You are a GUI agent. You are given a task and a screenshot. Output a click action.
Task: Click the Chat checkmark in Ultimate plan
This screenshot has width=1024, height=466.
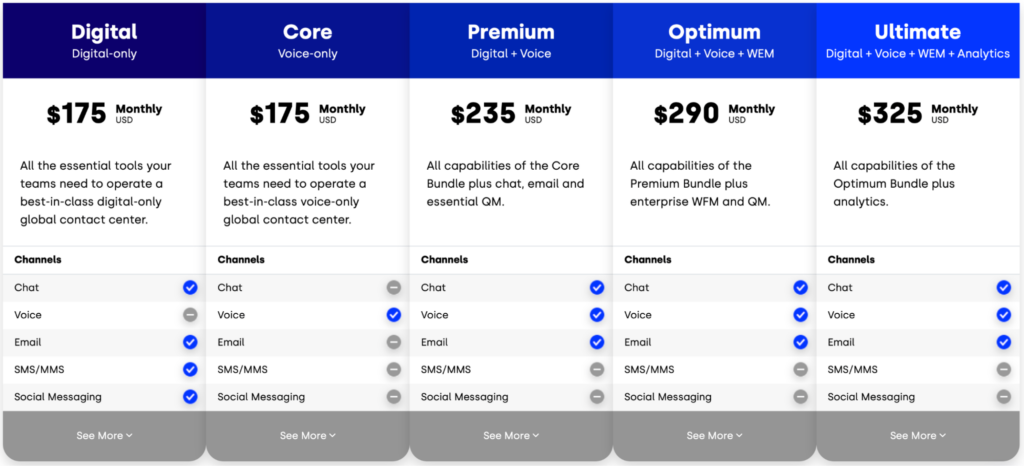click(1004, 288)
